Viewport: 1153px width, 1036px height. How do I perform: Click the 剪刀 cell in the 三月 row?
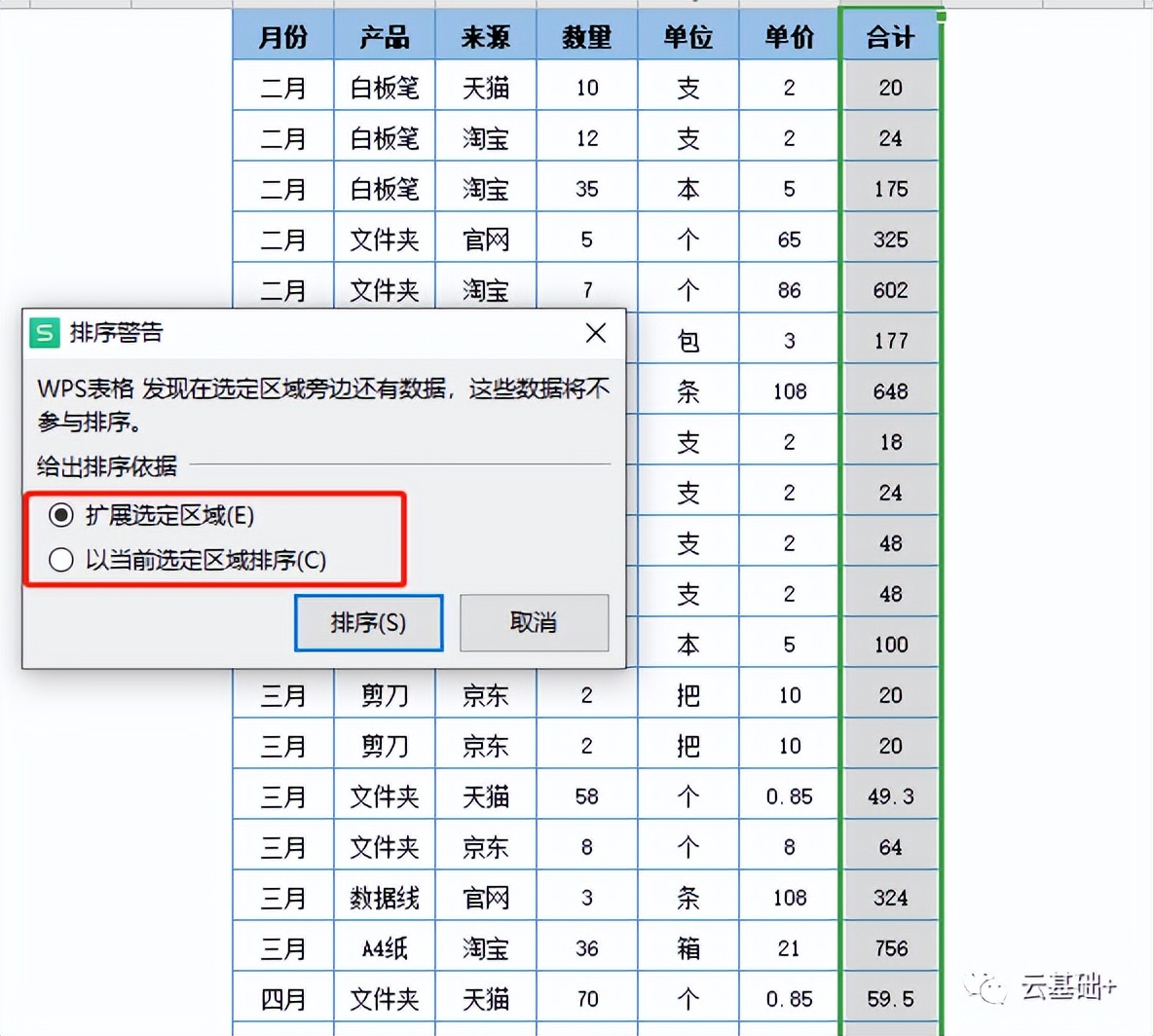(384, 695)
